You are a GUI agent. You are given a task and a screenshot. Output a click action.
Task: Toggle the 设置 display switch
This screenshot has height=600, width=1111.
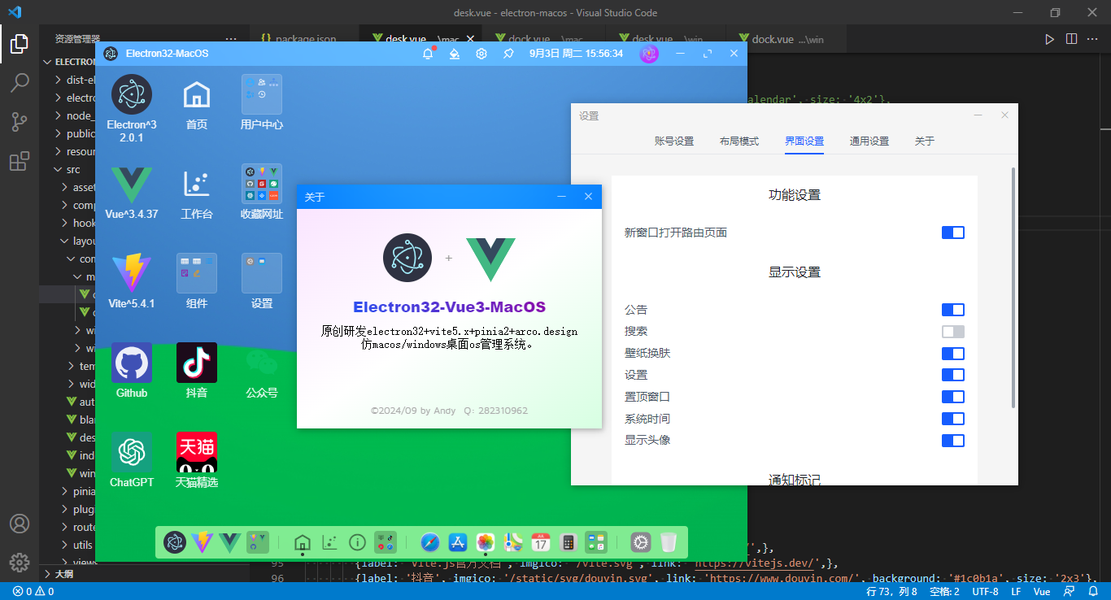[x=953, y=375]
